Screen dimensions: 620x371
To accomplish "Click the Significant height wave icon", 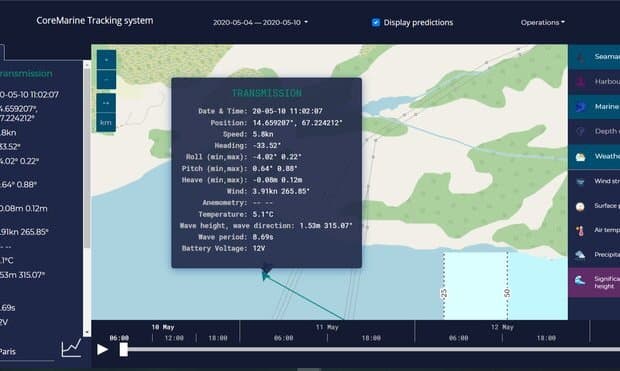I will [x=580, y=281].
